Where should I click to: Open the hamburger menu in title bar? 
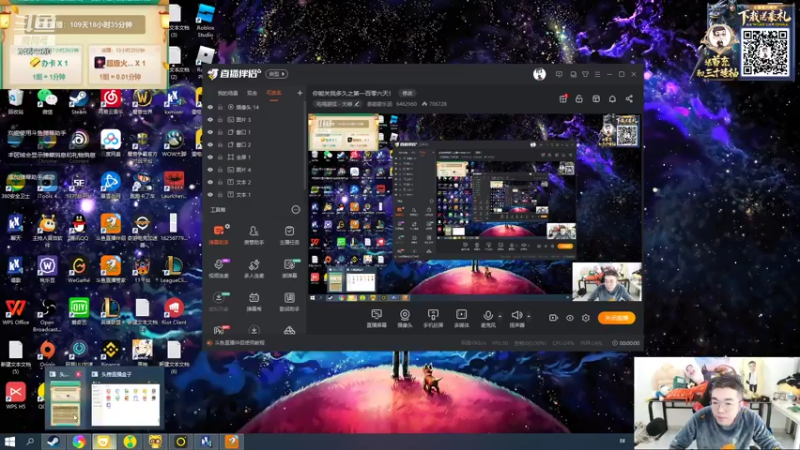point(597,74)
